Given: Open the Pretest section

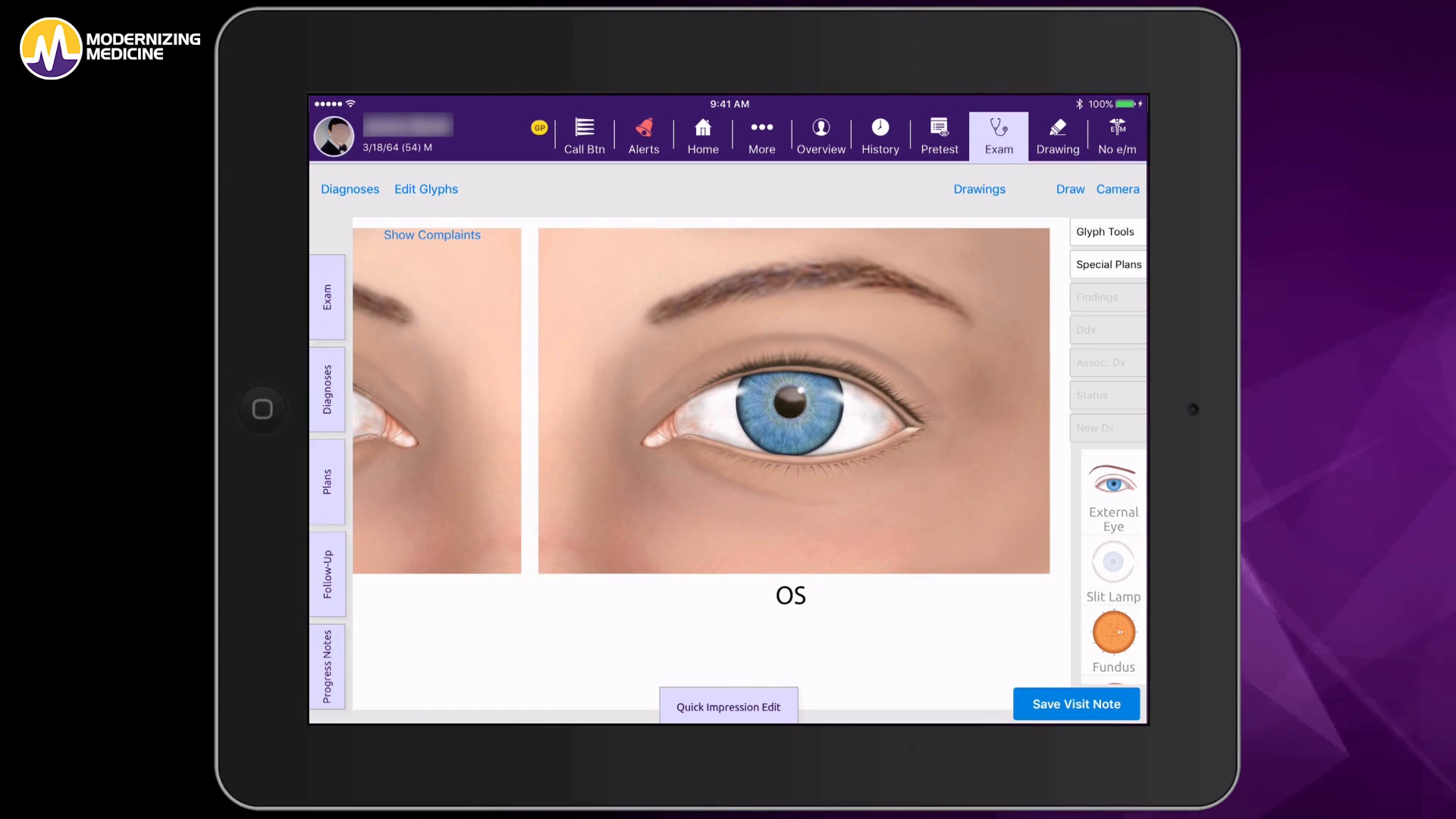Looking at the screenshot, I should point(939,135).
